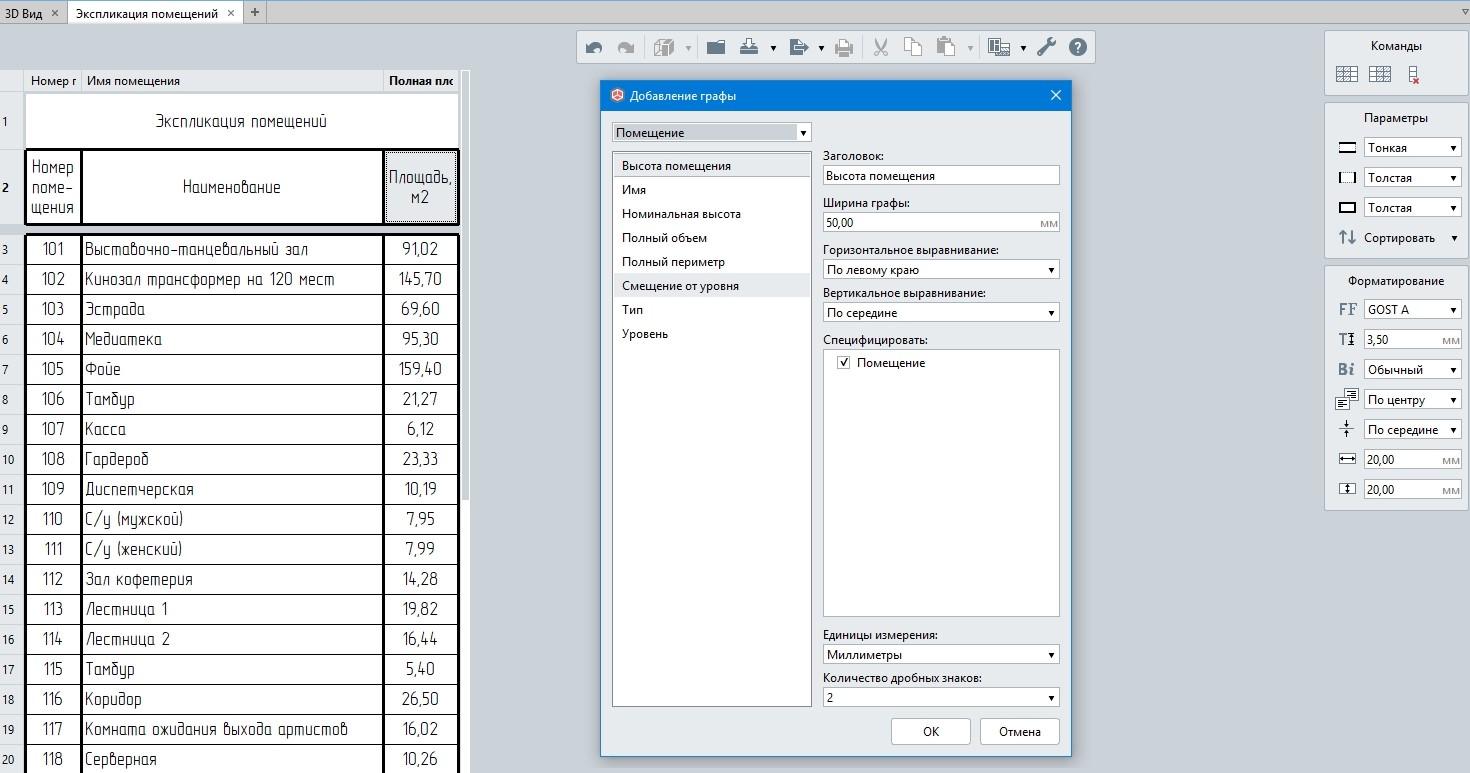Image resolution: width=1470 pixels, height=773 pixels.
Task: Uncheck the Помещение checkbox under Специфицировать
Action: tap(844, 363)
